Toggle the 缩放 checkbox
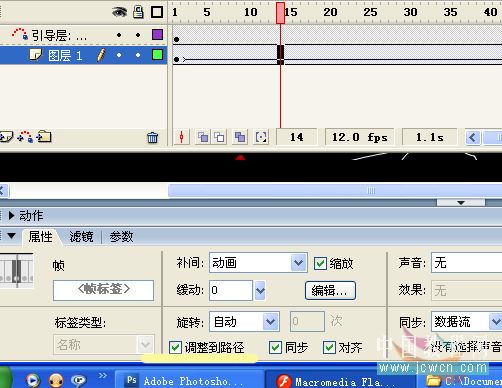502x388 pixels. (320, 263)
